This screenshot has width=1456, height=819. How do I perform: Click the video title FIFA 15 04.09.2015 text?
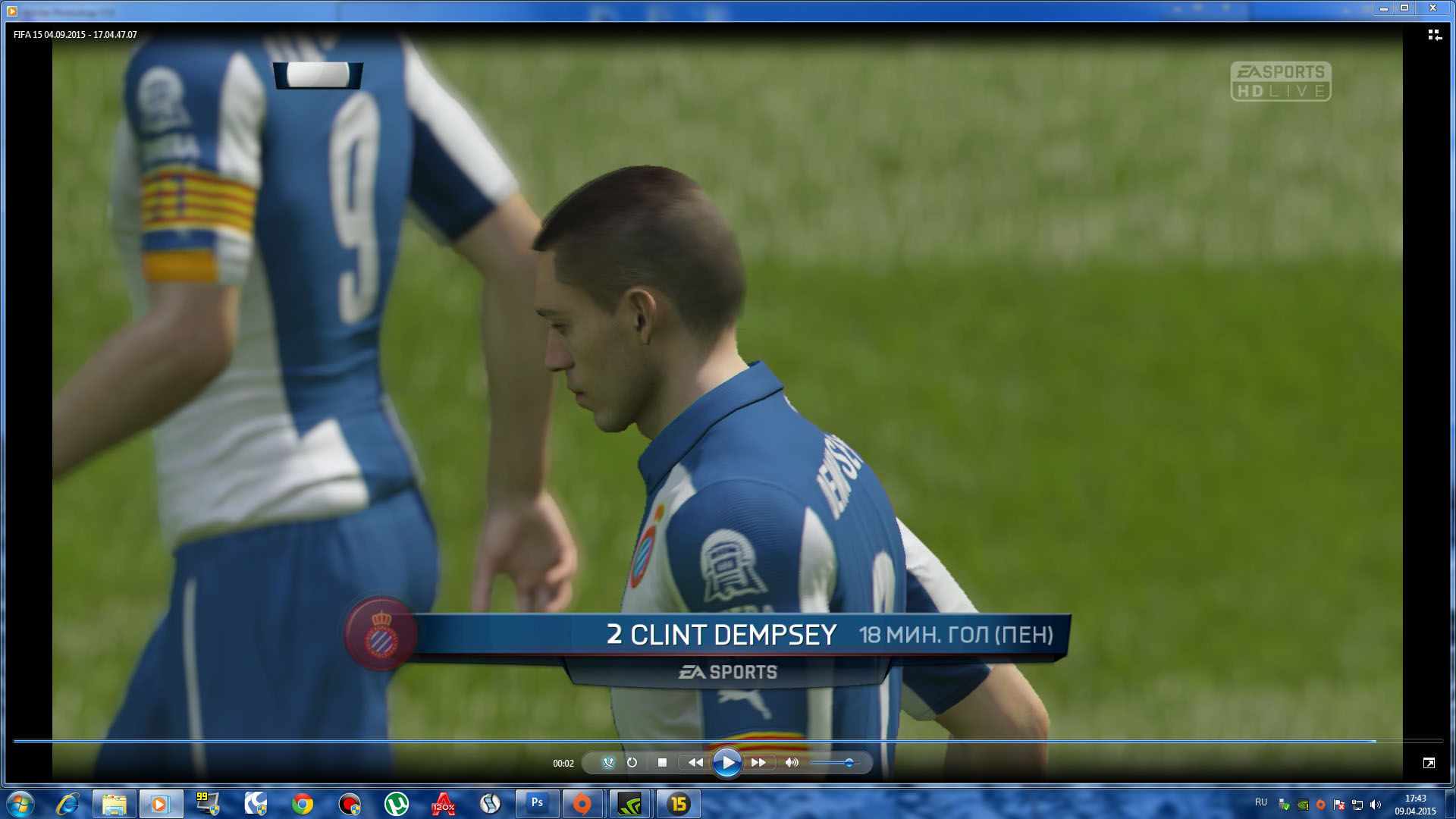(75, 35)
